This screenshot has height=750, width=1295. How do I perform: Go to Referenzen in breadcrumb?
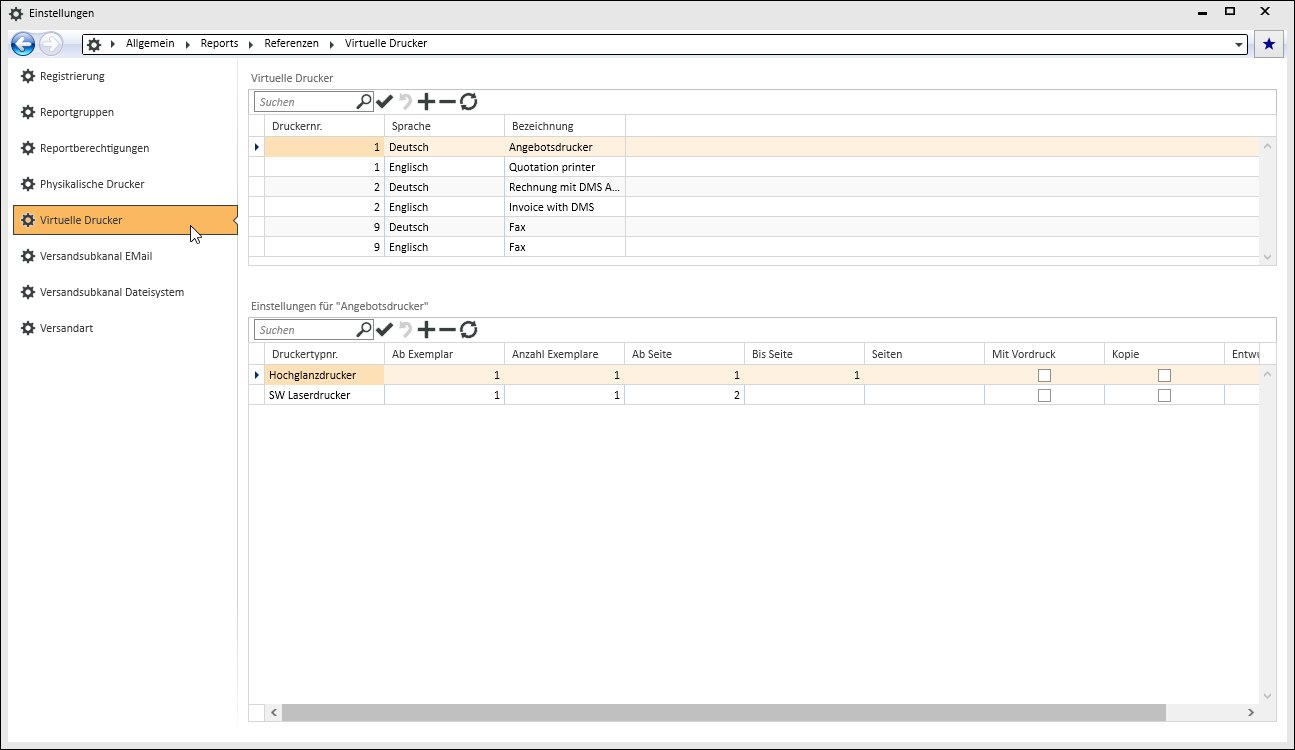tap(291, 44)
